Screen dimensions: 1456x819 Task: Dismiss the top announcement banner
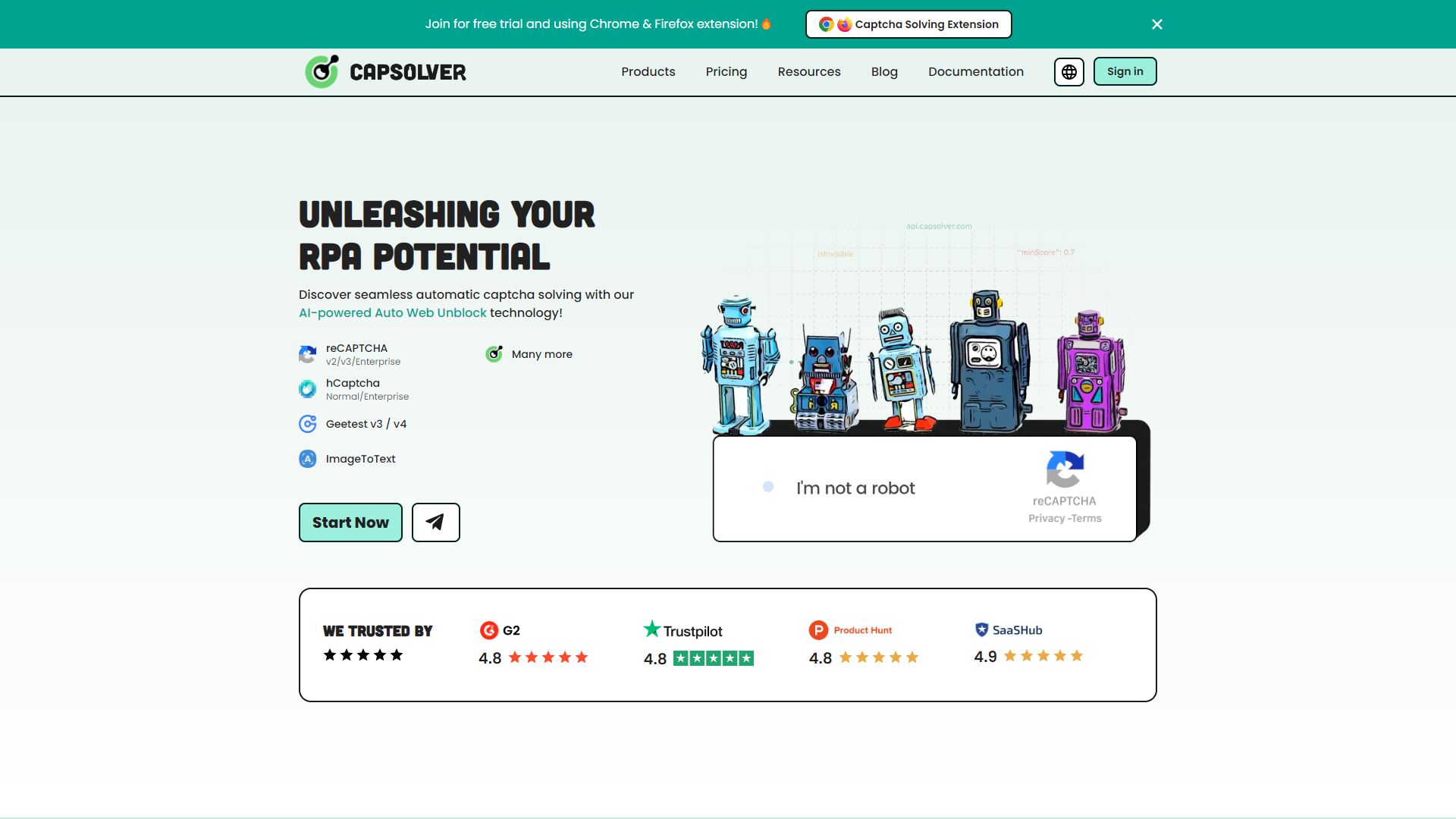pyautogui.click(x=1157, y=24)
